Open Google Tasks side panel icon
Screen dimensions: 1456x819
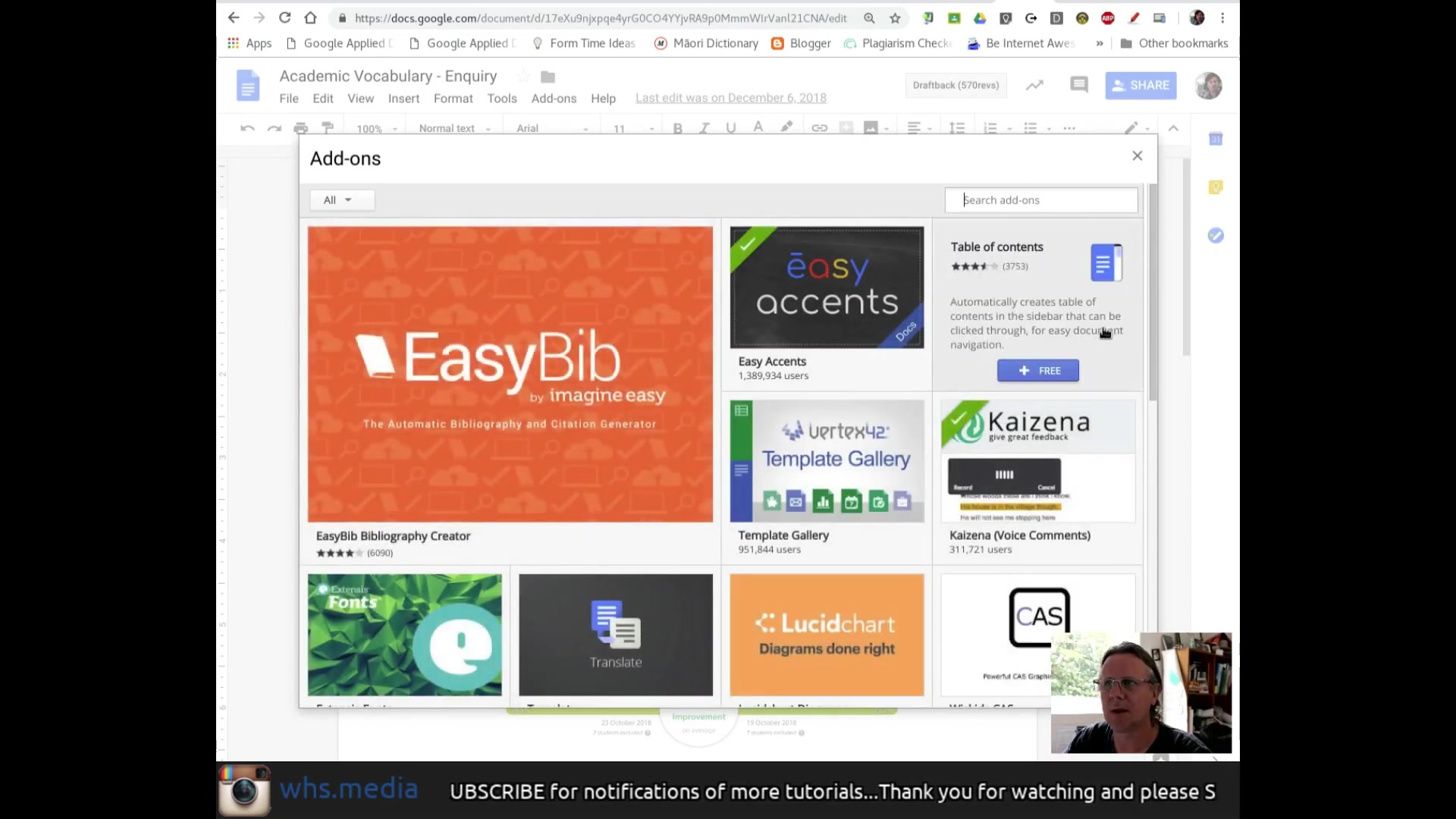(x=1216, y=236)
